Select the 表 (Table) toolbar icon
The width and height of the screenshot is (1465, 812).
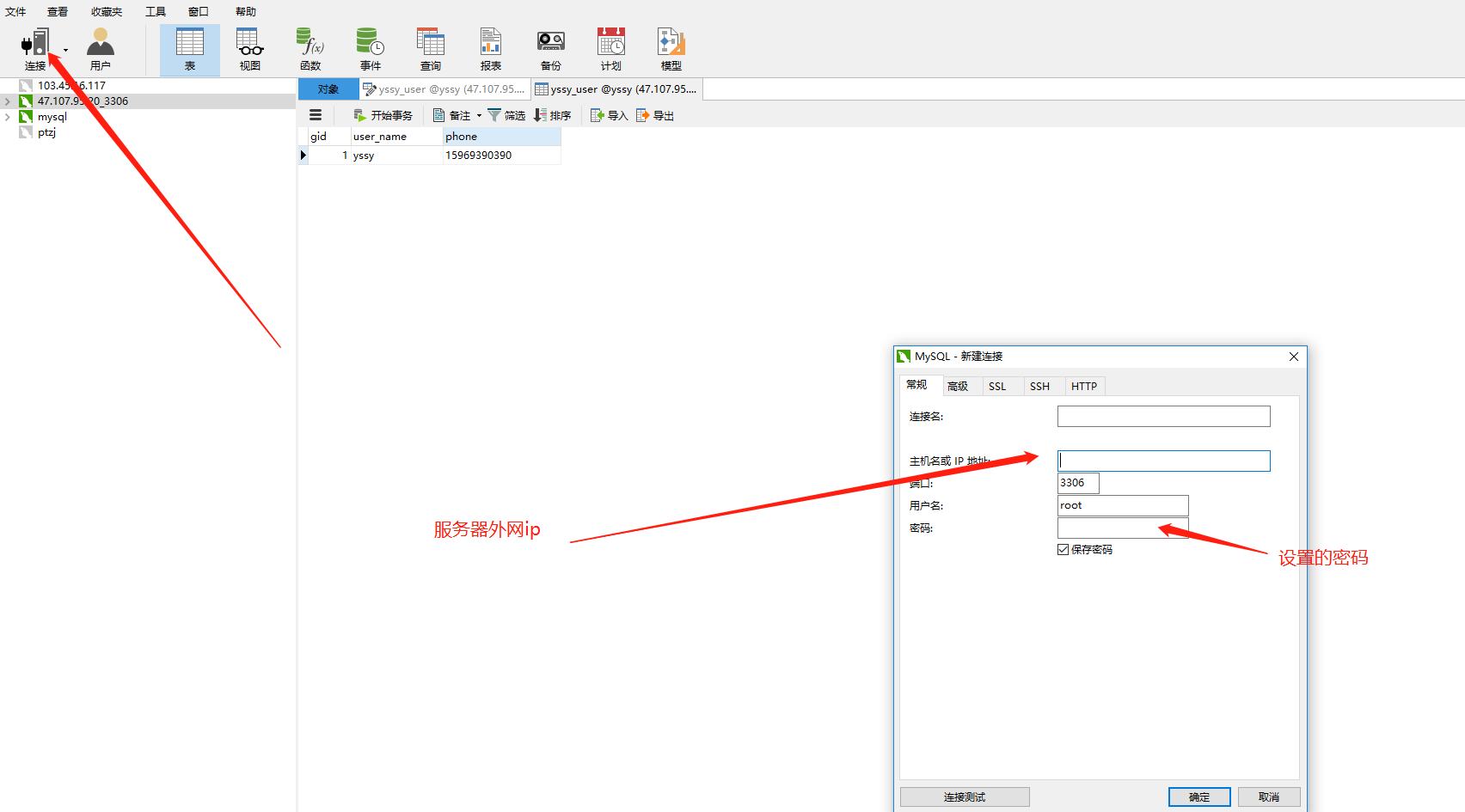click(190, 49)
